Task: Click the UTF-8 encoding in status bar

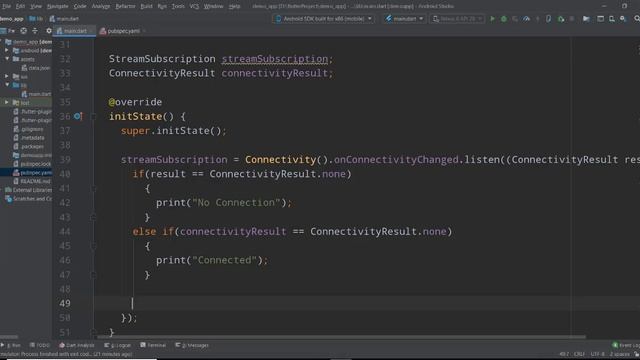Action: (597, 354)
